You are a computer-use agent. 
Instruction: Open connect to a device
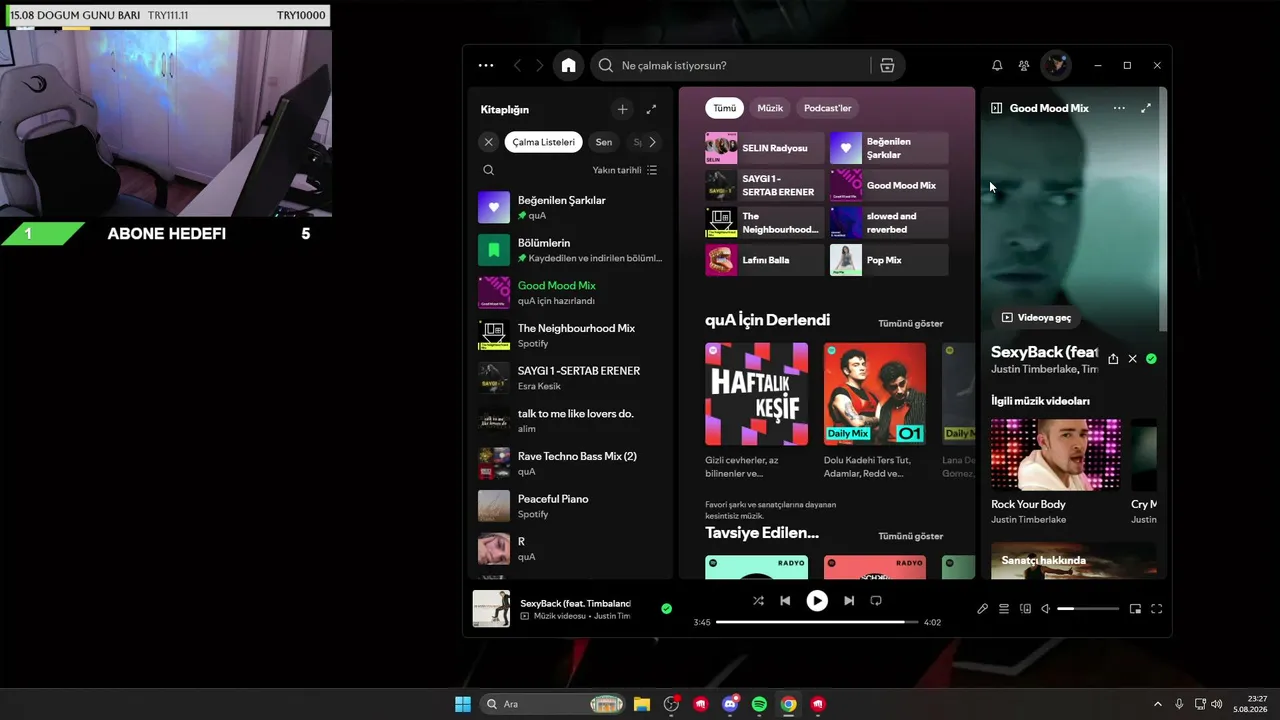tap(1025, 609)
